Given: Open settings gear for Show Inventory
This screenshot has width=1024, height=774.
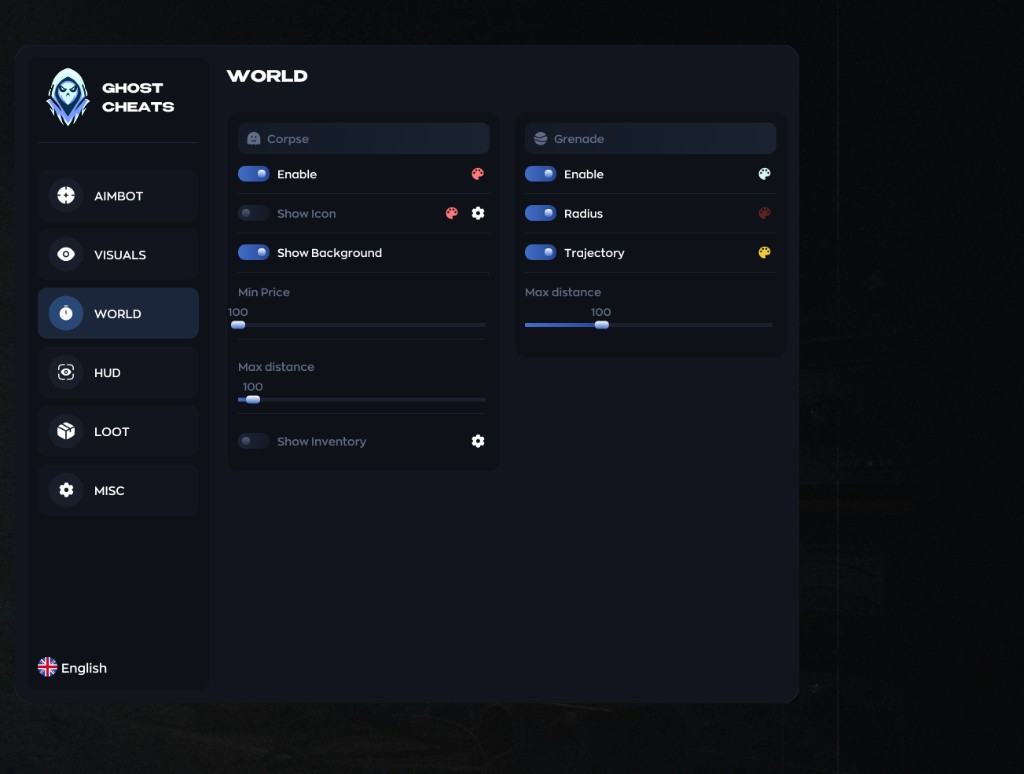Looking at the screenshot, I should click(478, 441).
